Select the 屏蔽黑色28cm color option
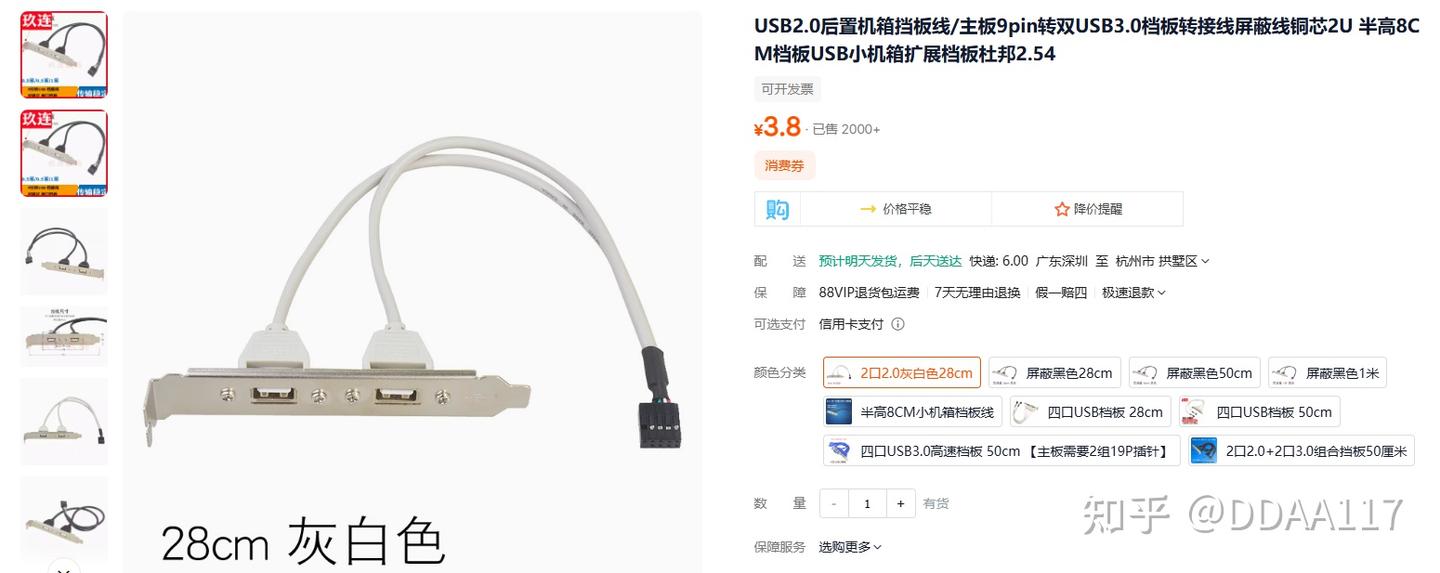This screenshot has width=1440, height=573. tap(1055, 373)
